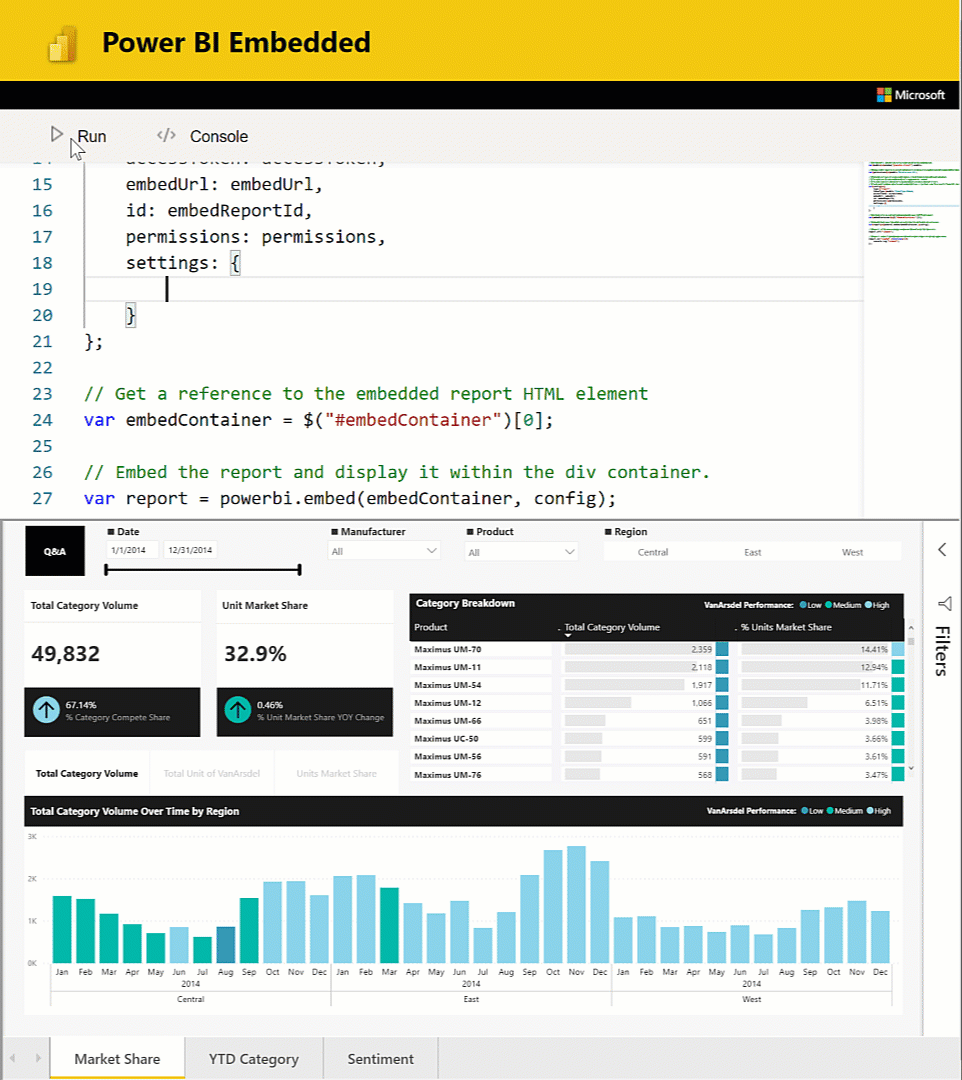Switch to Market Share page tab

click(x=117, y=1059)
